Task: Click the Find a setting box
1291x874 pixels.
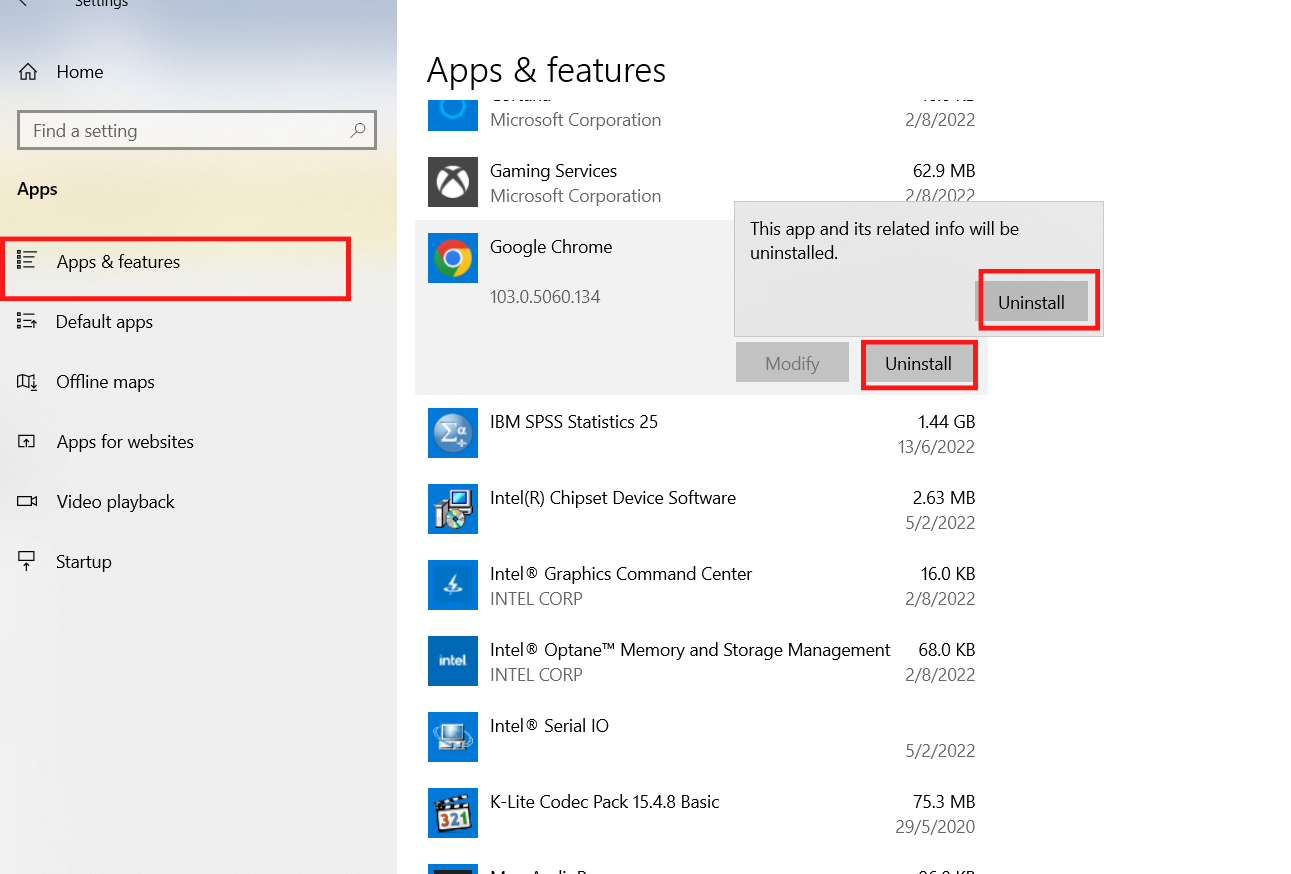Action: [x=197, y=130]
